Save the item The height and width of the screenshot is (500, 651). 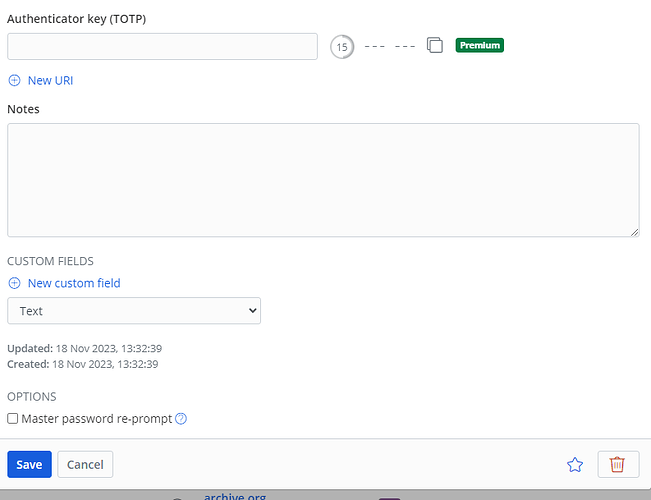[29, 464]
